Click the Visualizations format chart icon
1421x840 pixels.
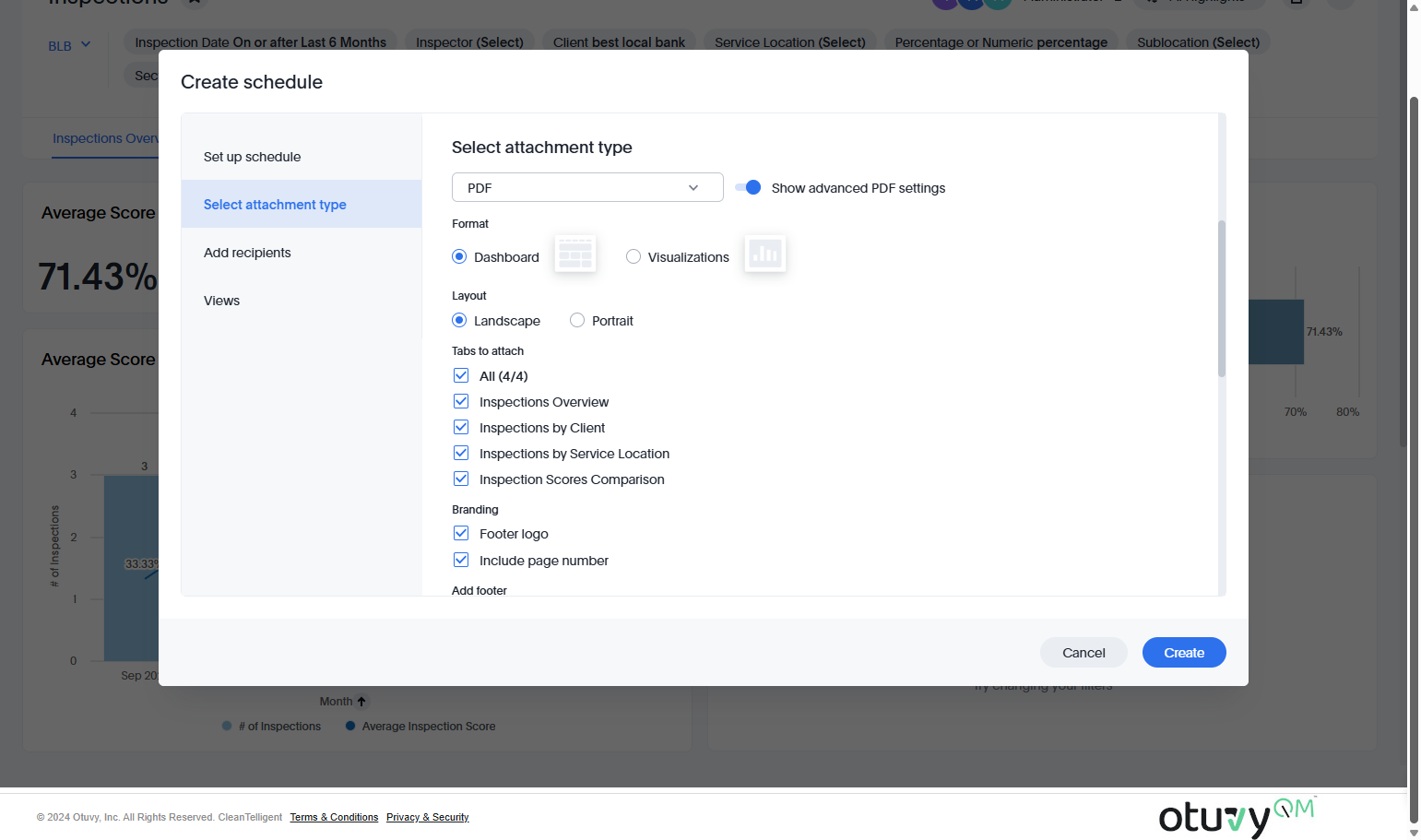pos(765,254)
